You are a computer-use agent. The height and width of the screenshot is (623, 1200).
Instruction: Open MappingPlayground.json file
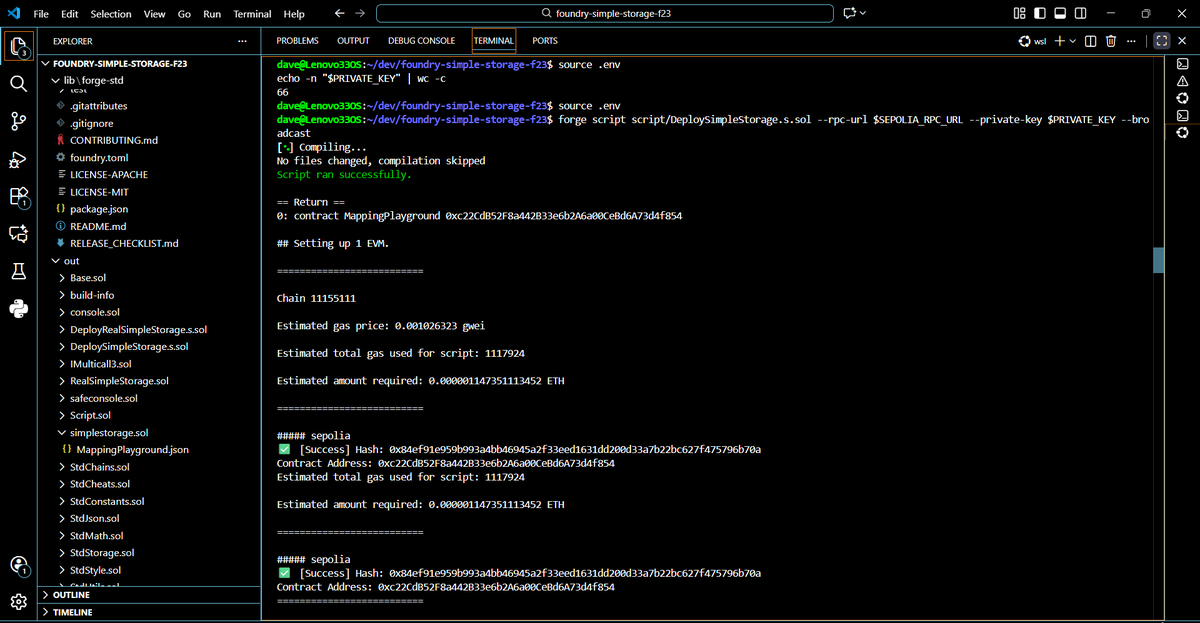tap(150, 449)
